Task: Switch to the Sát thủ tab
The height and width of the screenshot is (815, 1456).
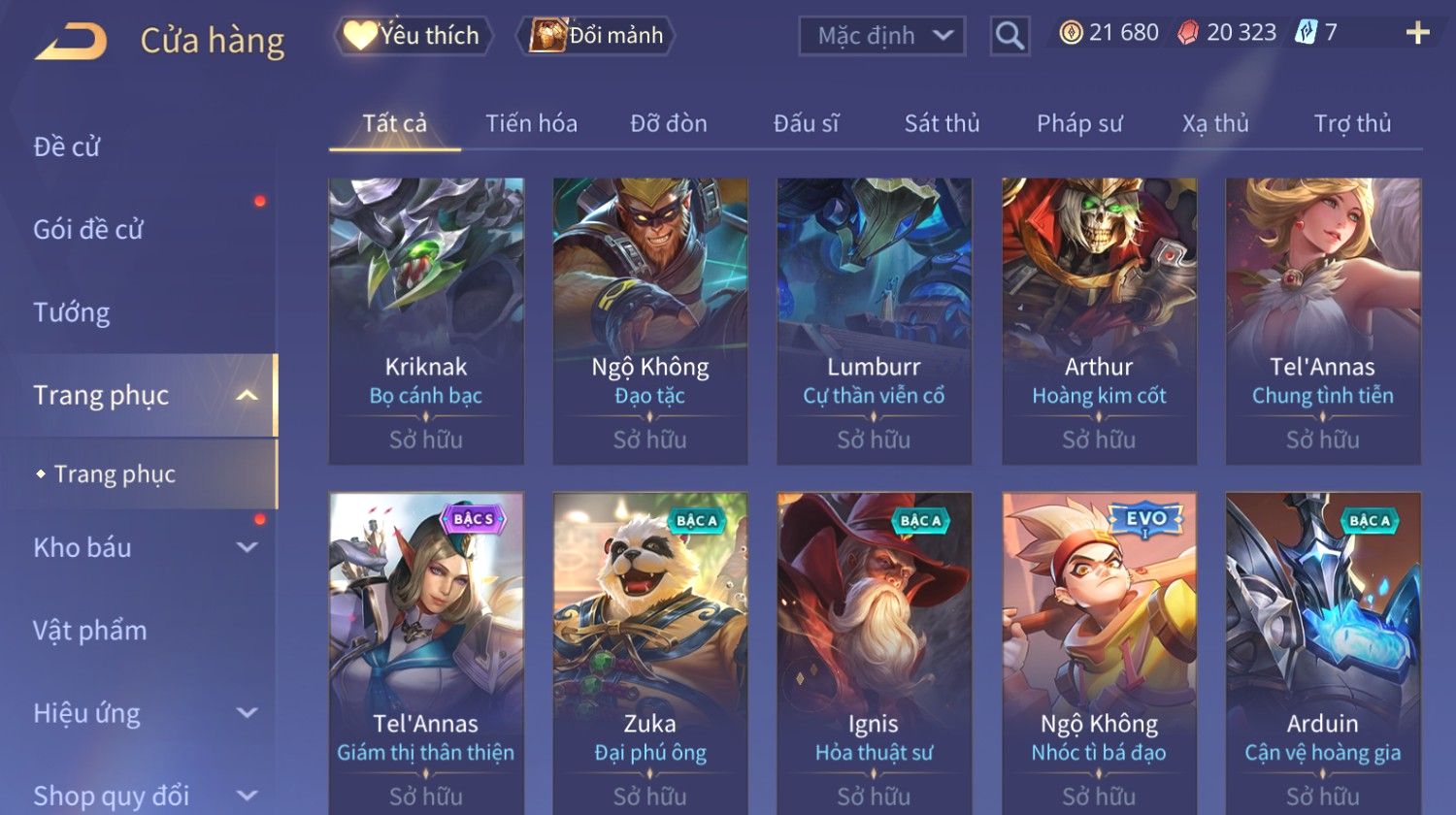Action: 942,123
